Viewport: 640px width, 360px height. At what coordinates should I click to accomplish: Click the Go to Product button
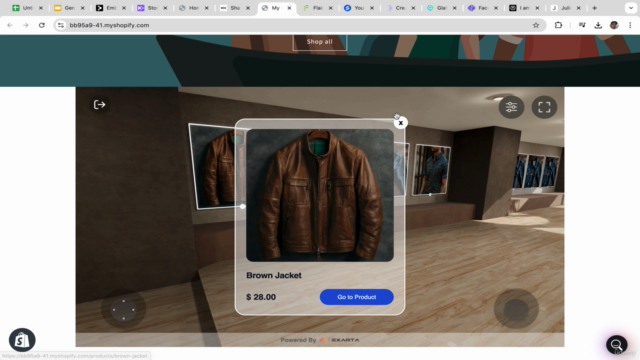[356, 297]
